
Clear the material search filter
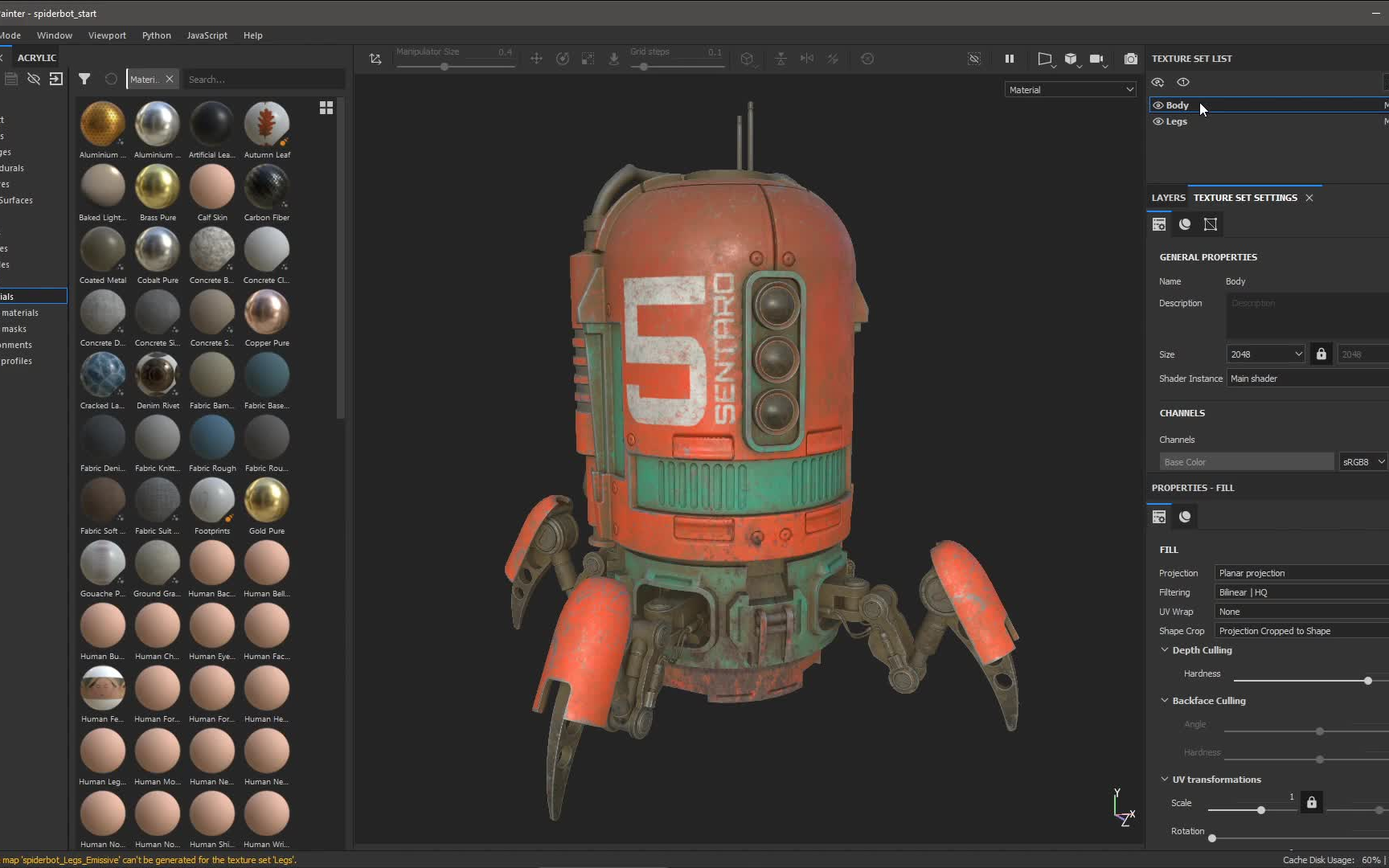170,79
